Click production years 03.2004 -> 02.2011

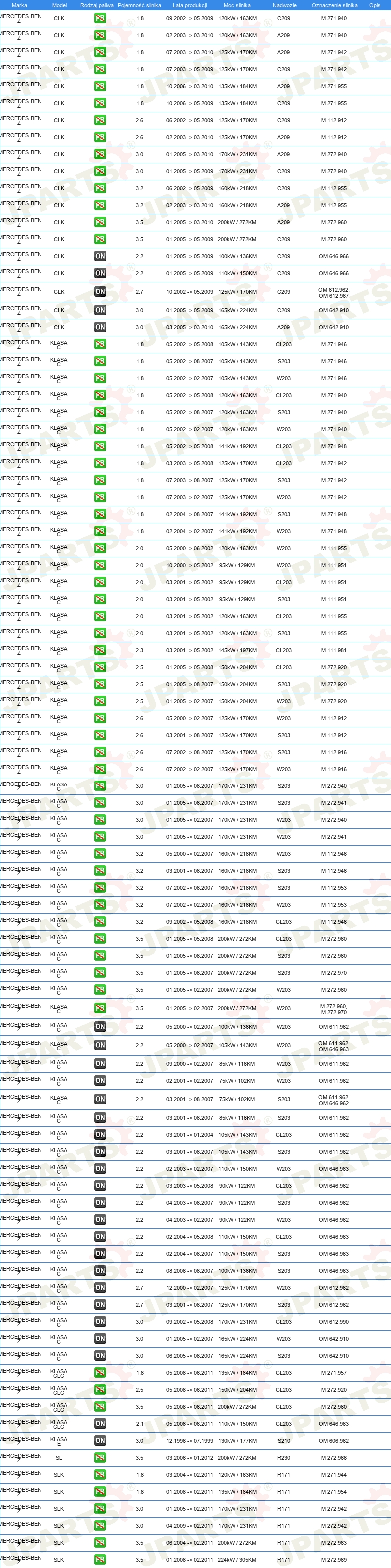click(190, 1474)
